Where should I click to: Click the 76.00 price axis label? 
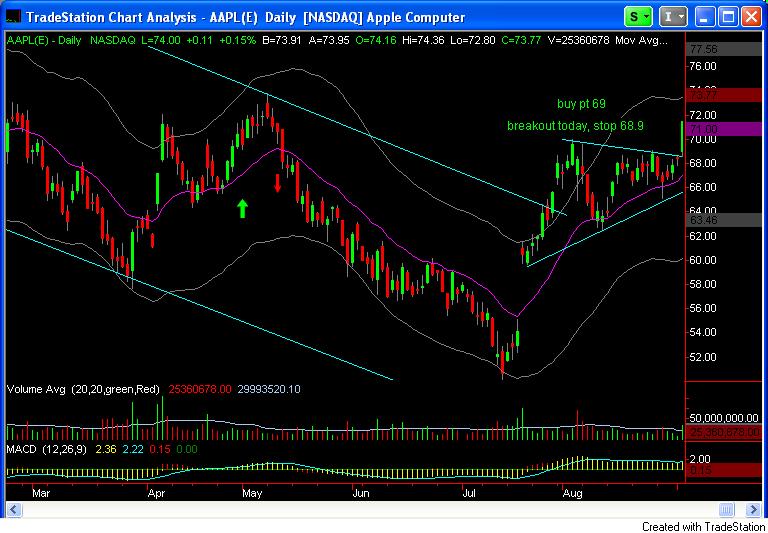pos(703,66)
